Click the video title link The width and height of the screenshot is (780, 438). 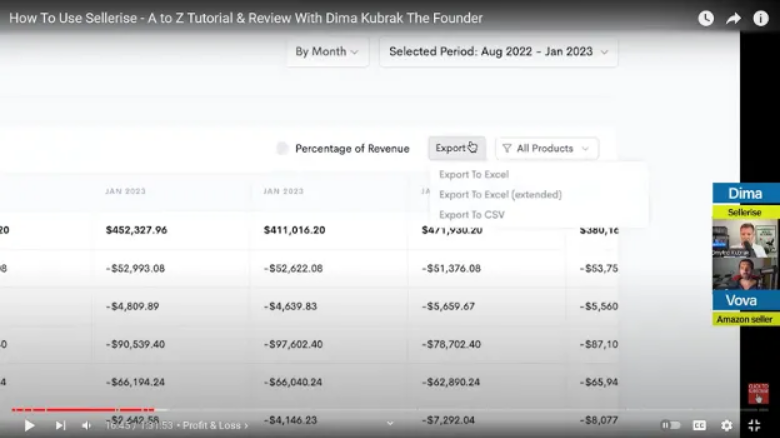[246, 18]
